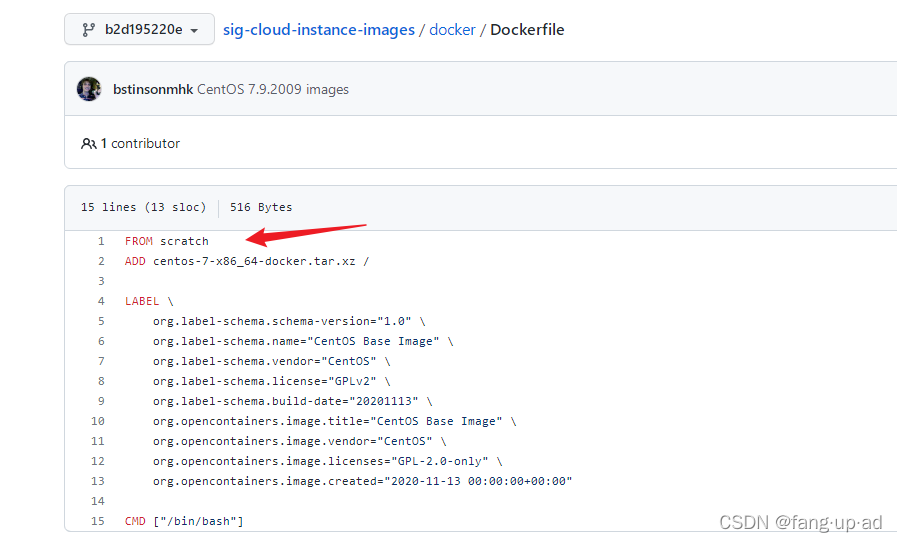Click line number 4

pos(101,301)
